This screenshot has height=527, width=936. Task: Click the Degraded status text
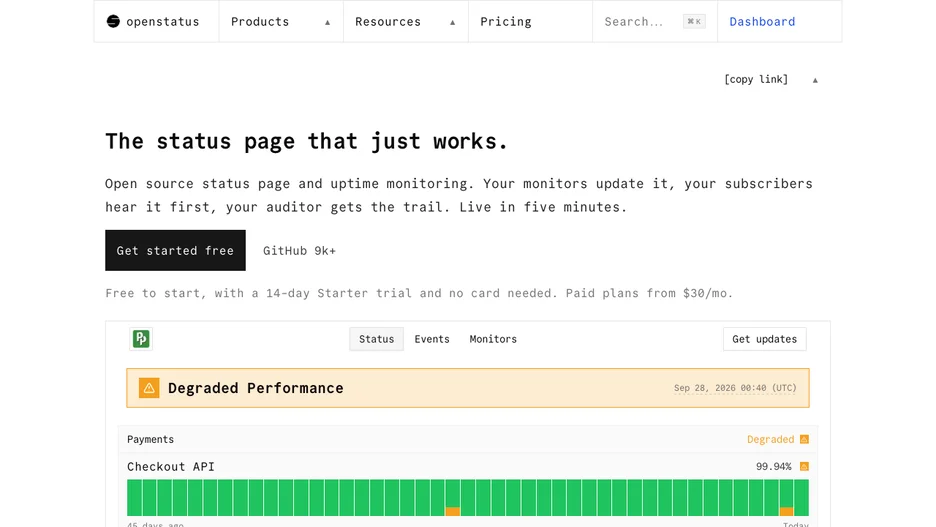[771, 439]
